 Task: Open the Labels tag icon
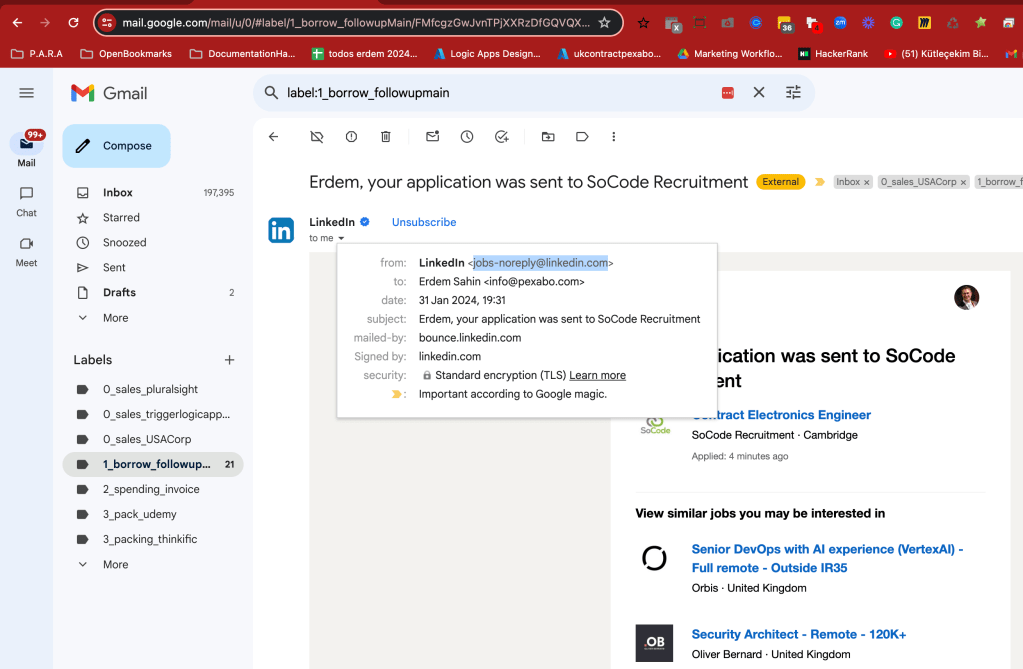tap(582, 136)
